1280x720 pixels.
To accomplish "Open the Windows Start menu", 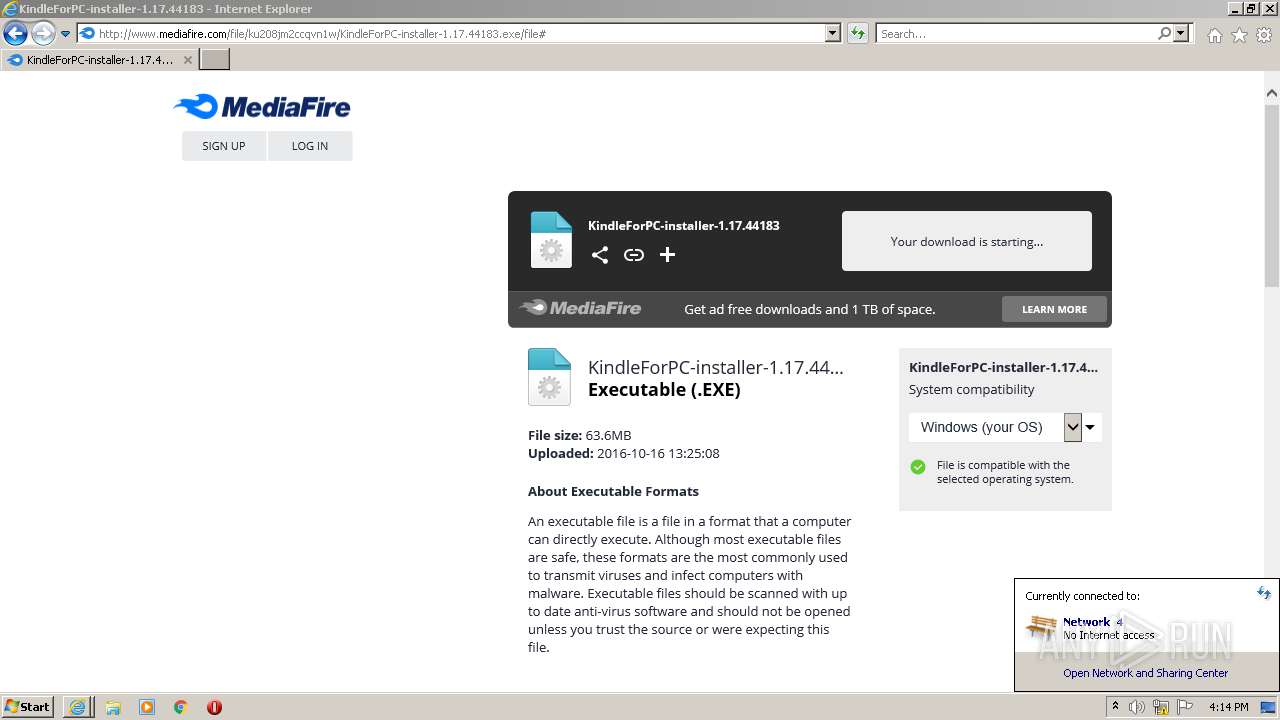I will click(x=28, y=707).
